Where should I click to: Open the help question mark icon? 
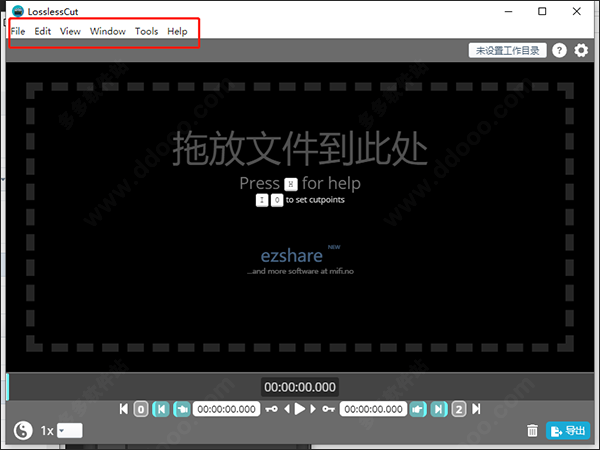click(559, 51)
